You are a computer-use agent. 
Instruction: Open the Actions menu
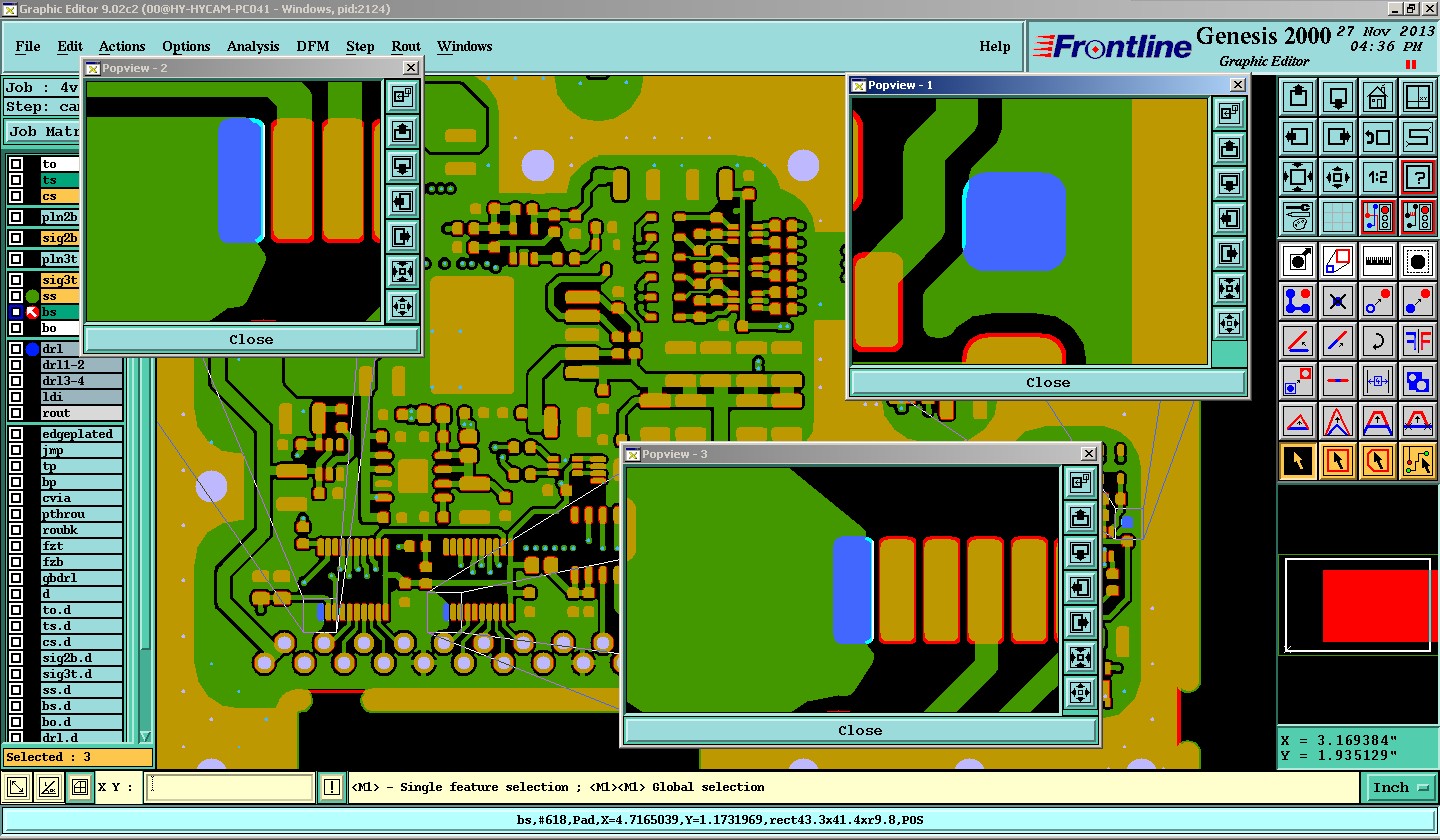coord(122,46)
